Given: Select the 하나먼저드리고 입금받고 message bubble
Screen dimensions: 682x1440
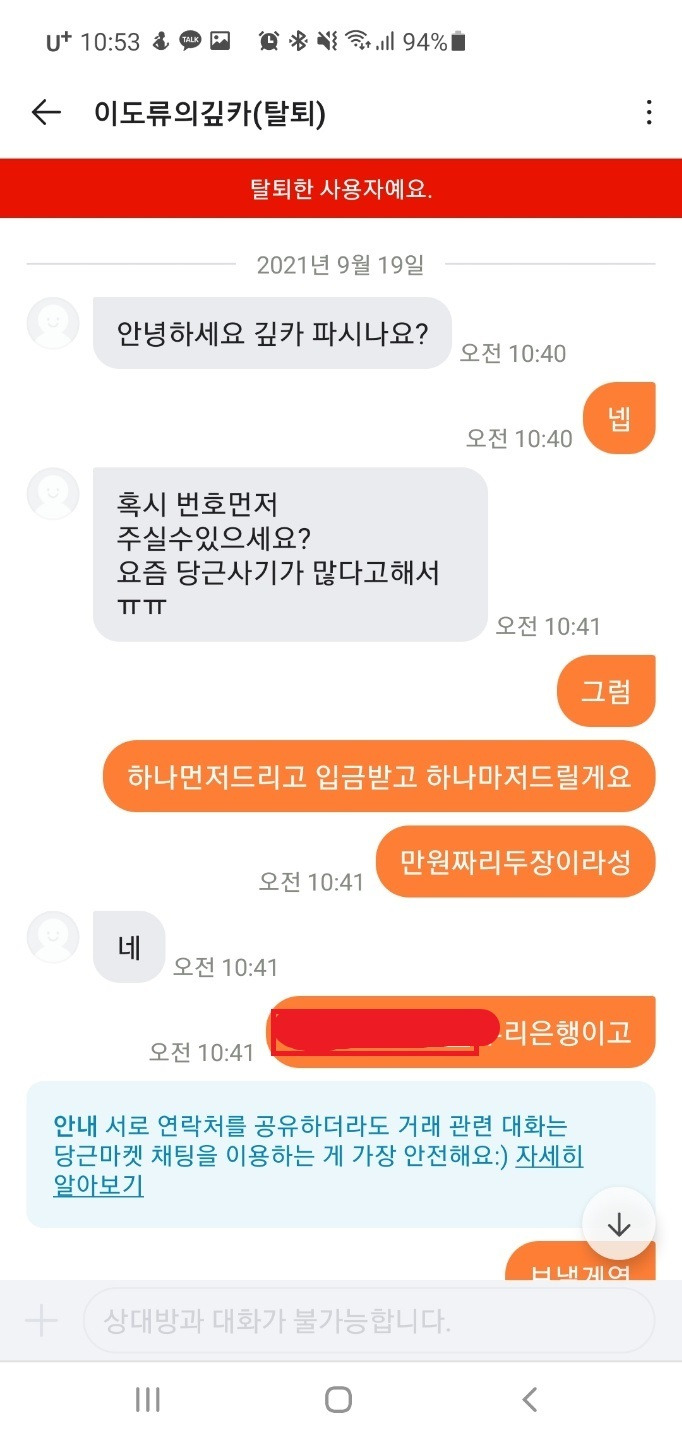Looking at the screenshot, I should (379, 776).
